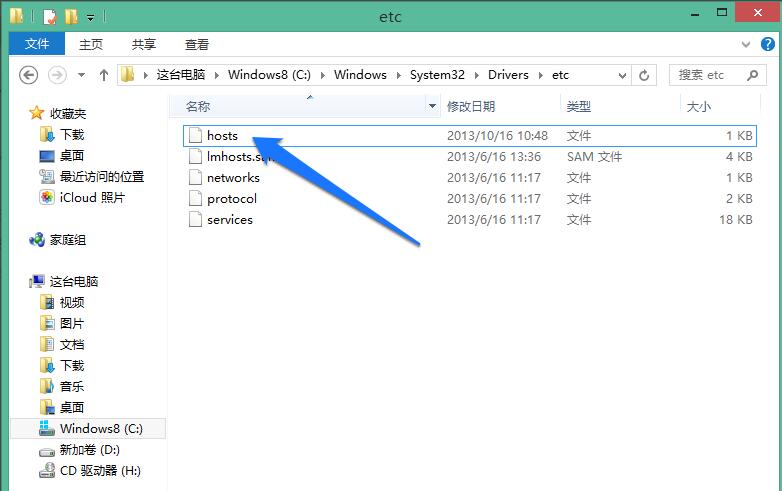Viewport: 782px width, 491px height.
Task: Select the services file icon
Action: click(195, 220)
